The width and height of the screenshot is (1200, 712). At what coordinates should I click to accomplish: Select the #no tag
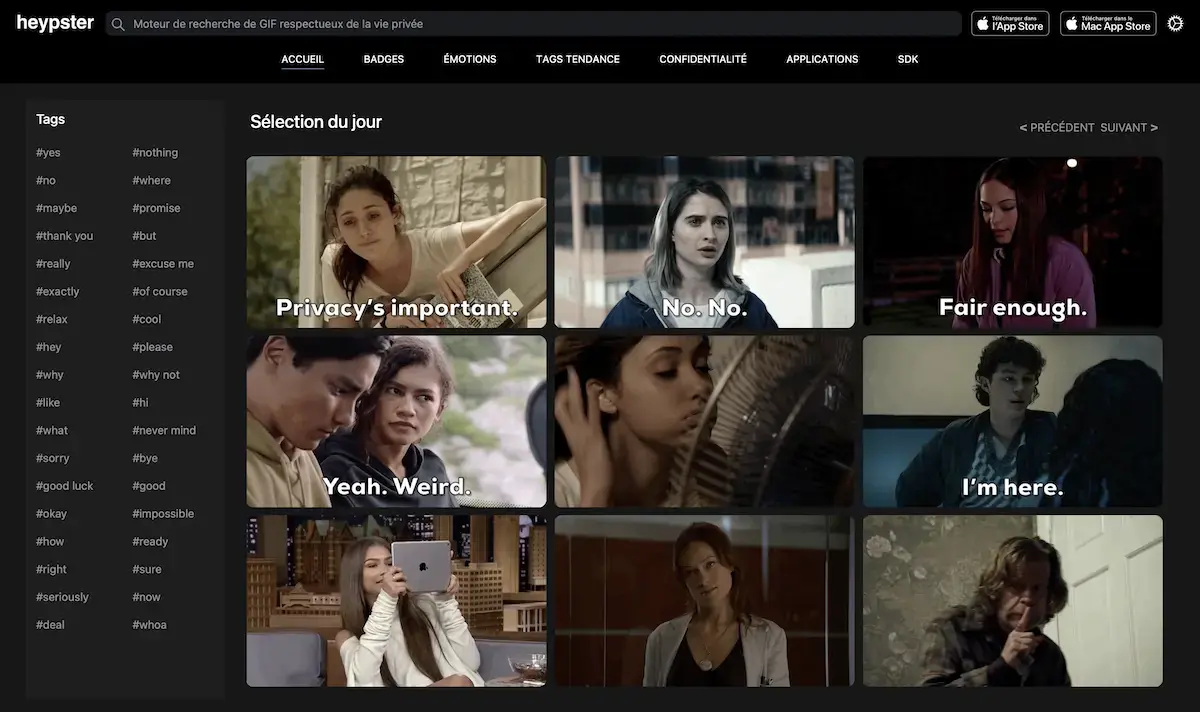click(x=46, y=181)
